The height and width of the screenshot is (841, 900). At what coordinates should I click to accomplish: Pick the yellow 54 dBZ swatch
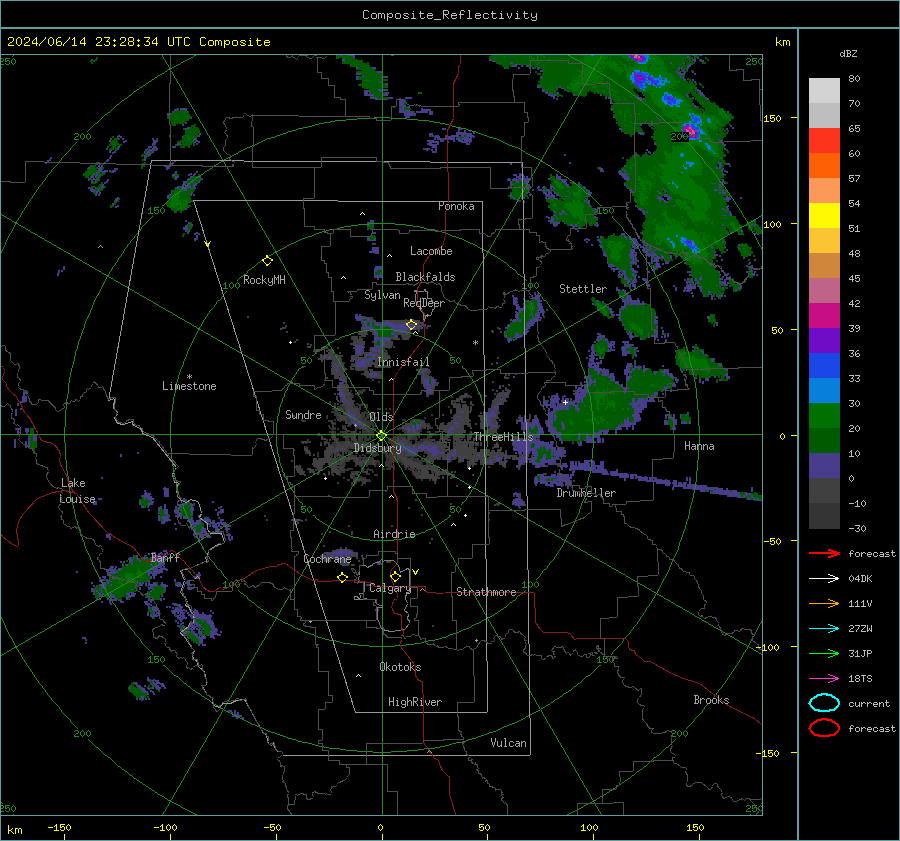(x=824, y=215)
